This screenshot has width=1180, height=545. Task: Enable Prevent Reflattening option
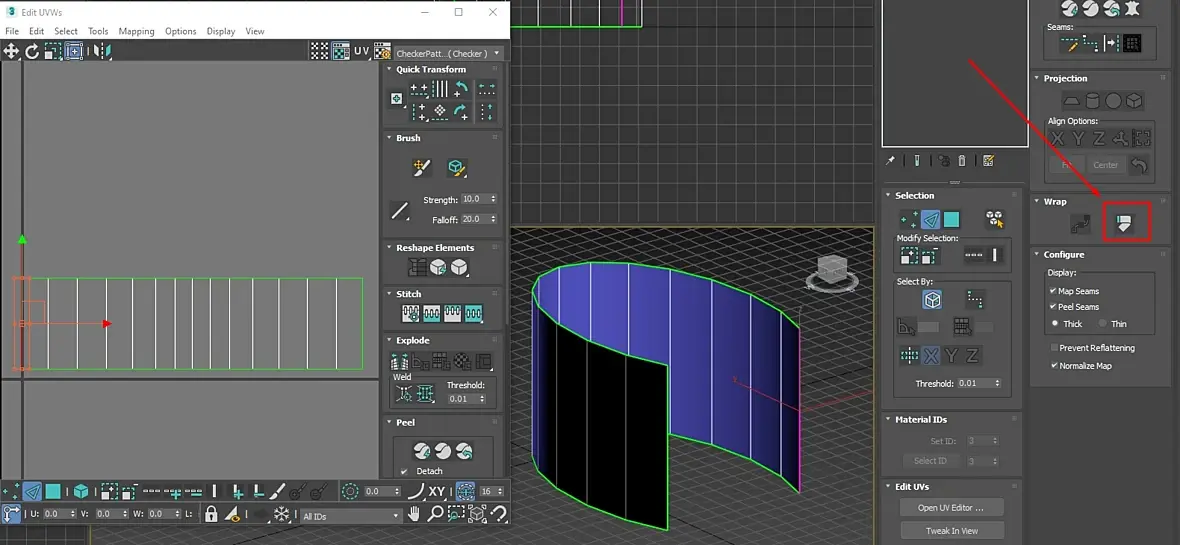click(1054, 348)
